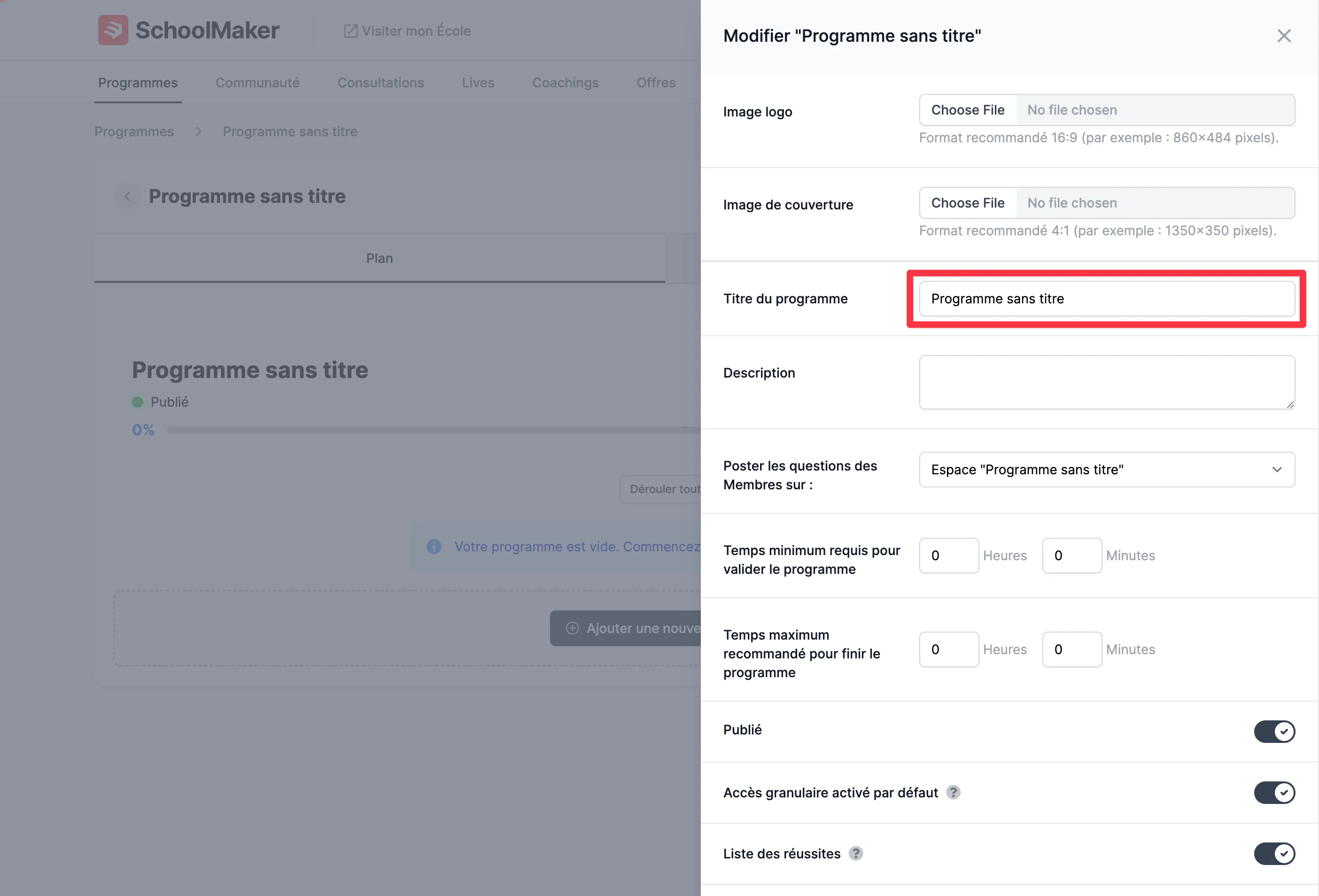Switch to the Offres tab

tap(656, 83)
